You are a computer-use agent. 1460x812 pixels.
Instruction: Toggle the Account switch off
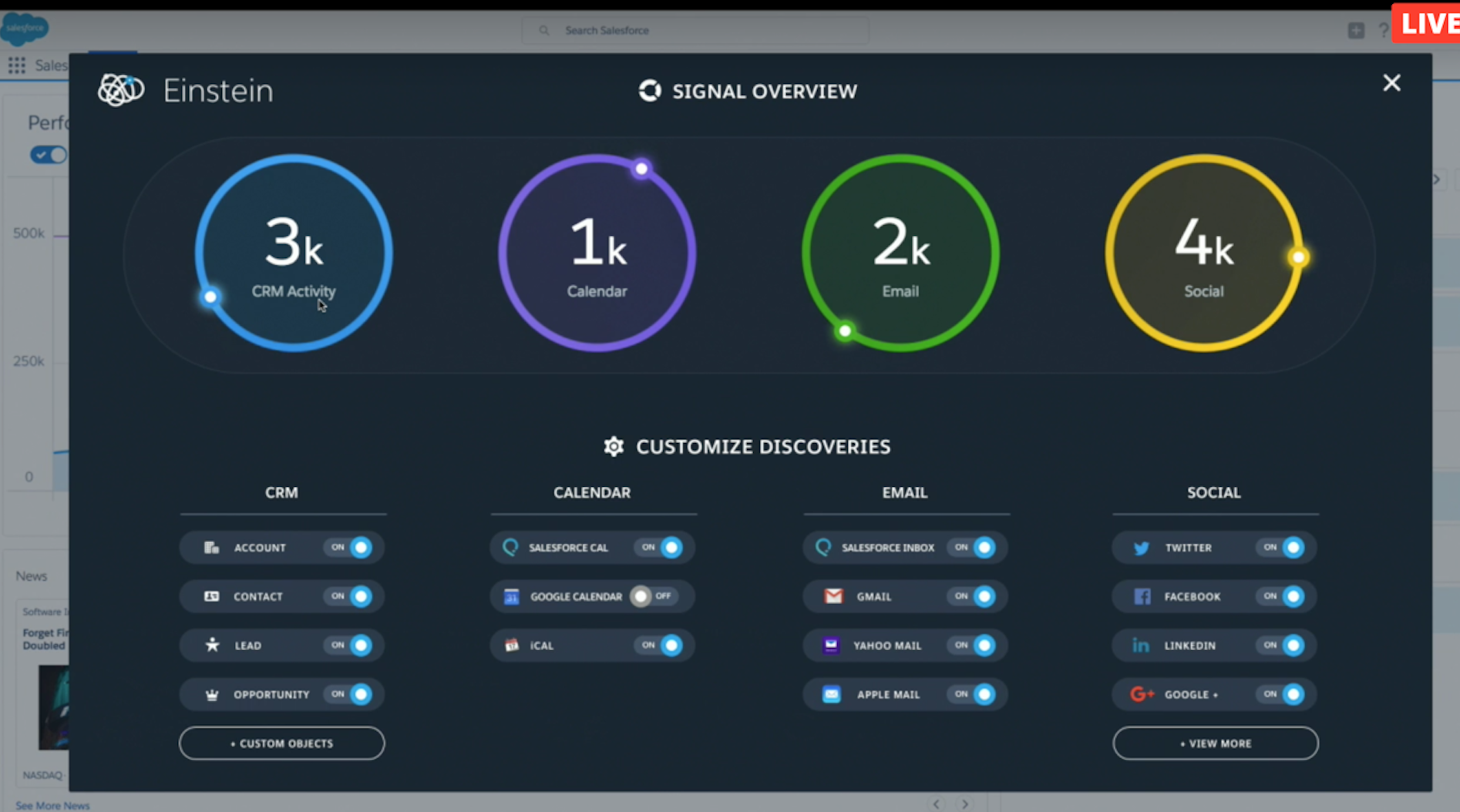coord(350,548)
